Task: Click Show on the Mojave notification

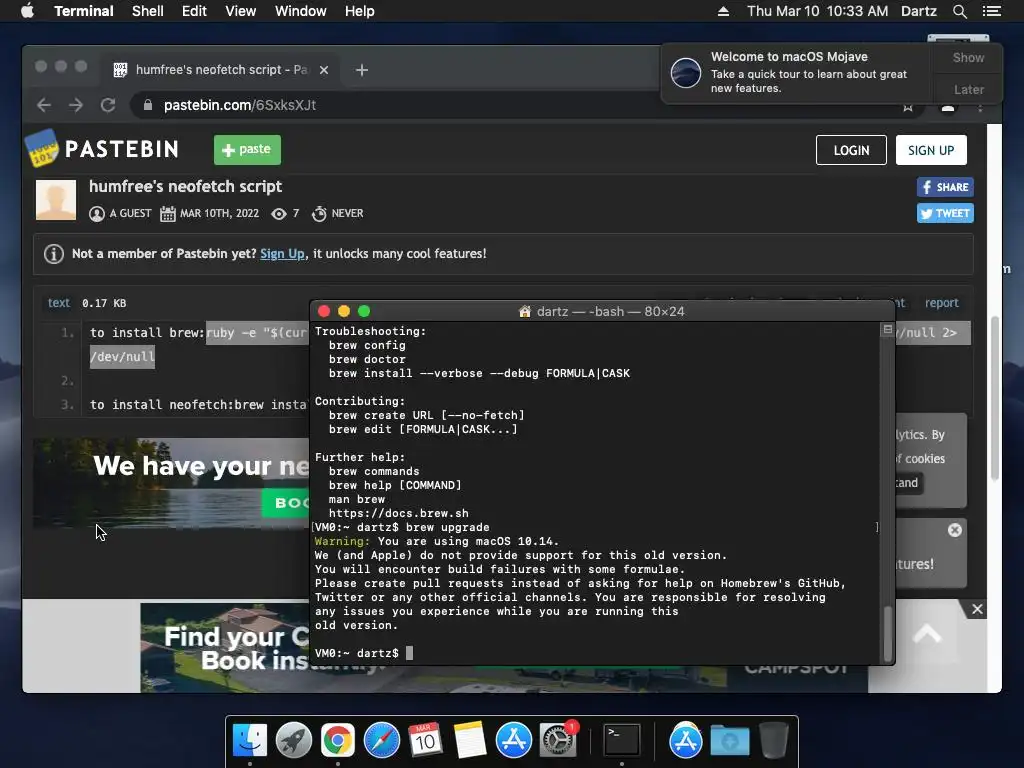Action: (968, 57)
